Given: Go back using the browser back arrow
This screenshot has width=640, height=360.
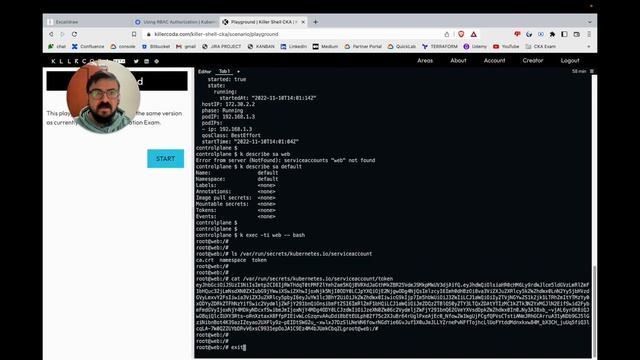Looking at the screenshot, I should pyautogui.click(x=51, y=34).
